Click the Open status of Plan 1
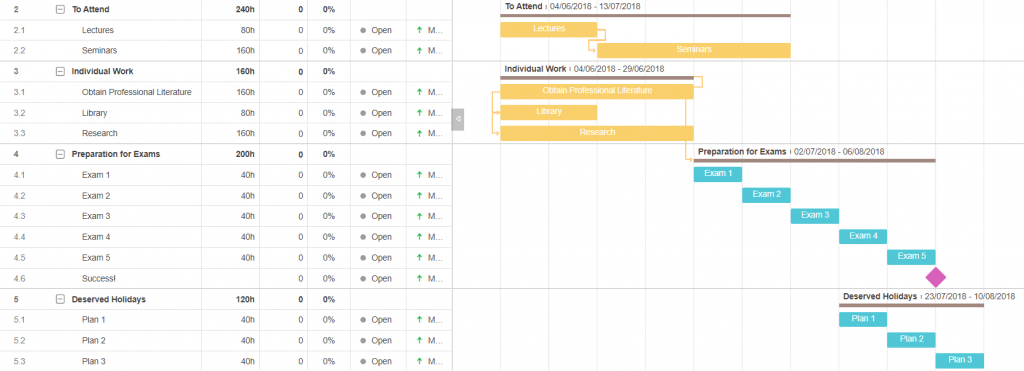This screenshot has height=371, width=1024. pos(381,319)
